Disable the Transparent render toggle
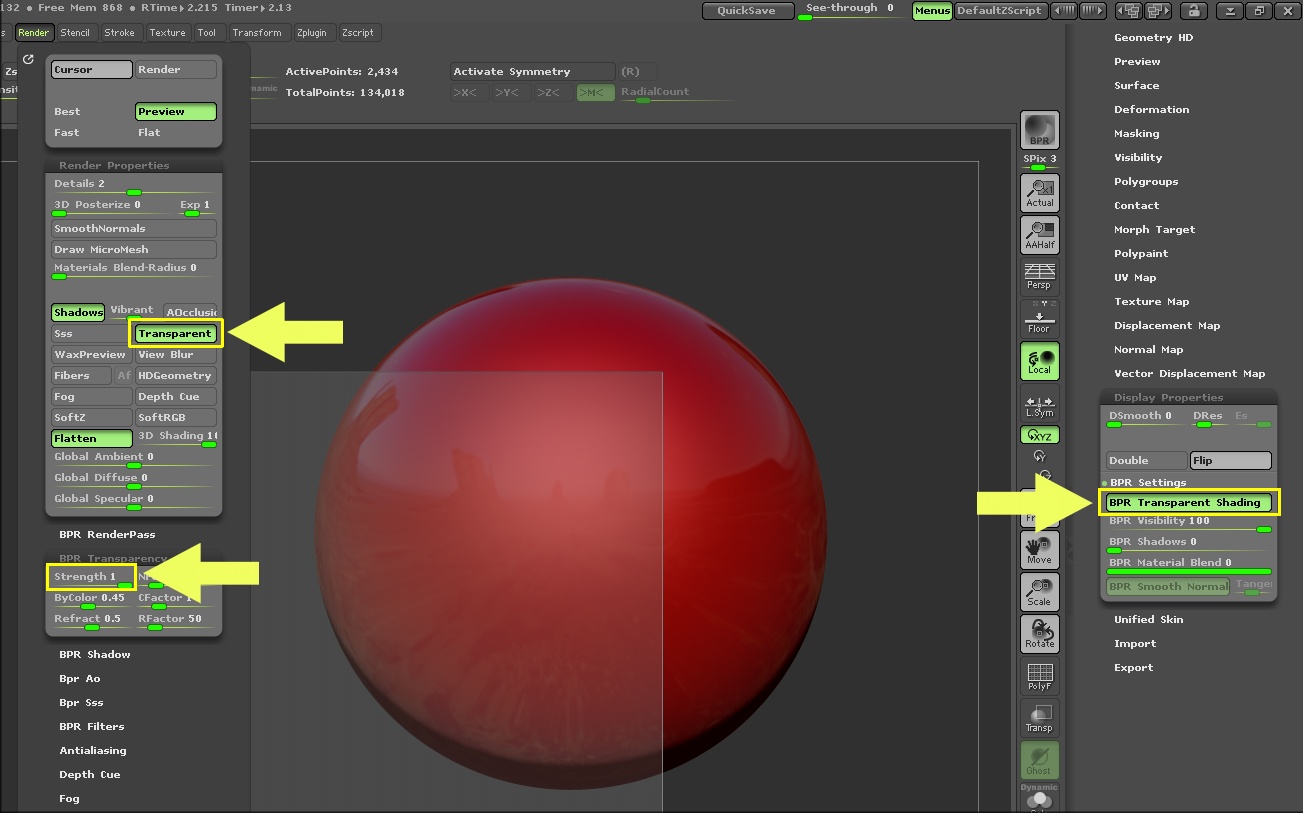 click(x=175, y=333)
